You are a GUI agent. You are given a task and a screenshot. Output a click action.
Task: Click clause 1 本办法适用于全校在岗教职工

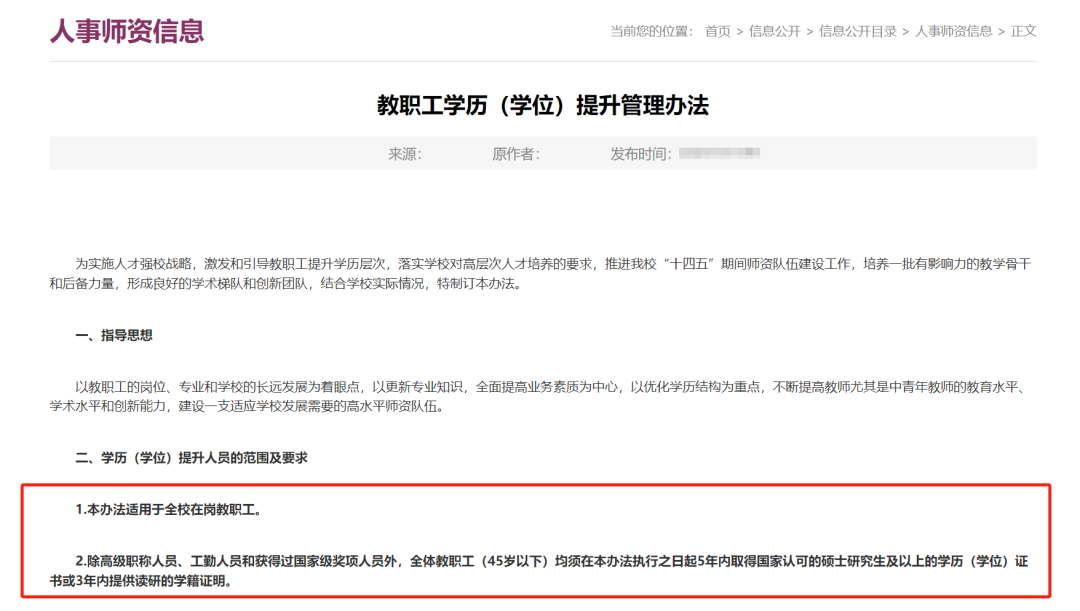pos(168,510)
